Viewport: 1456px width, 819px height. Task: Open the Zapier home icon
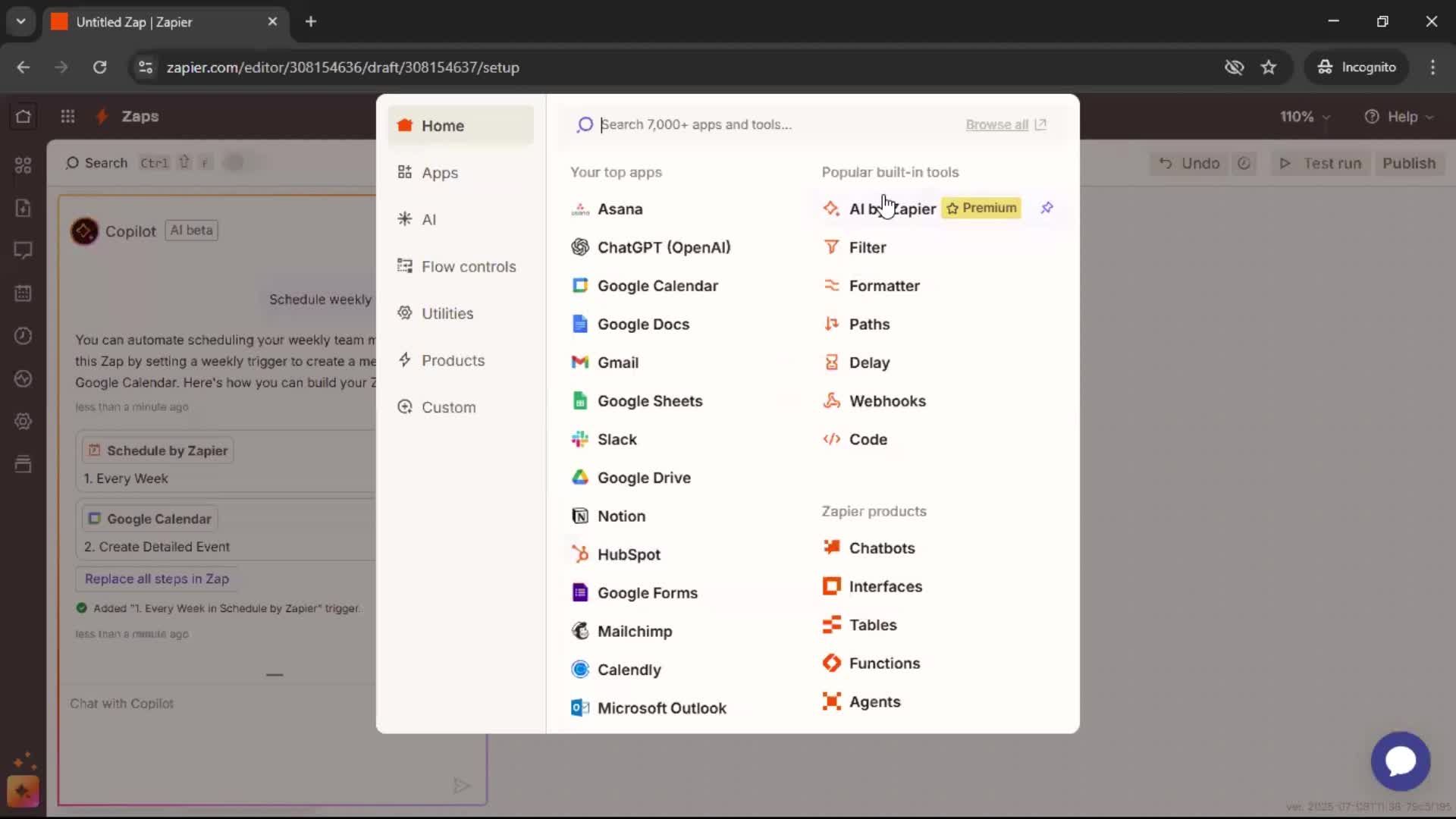point(24,117)
